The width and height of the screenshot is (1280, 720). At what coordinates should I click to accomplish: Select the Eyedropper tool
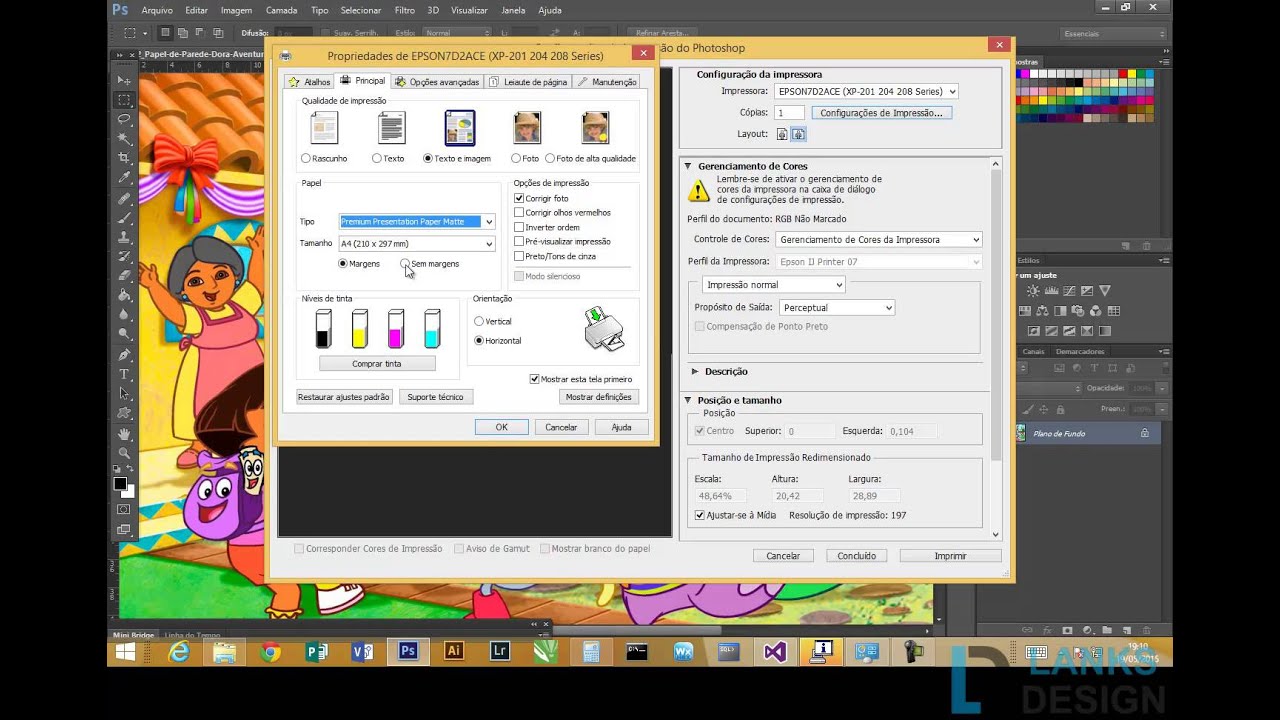pyautogui.click(x=124, y=178)
